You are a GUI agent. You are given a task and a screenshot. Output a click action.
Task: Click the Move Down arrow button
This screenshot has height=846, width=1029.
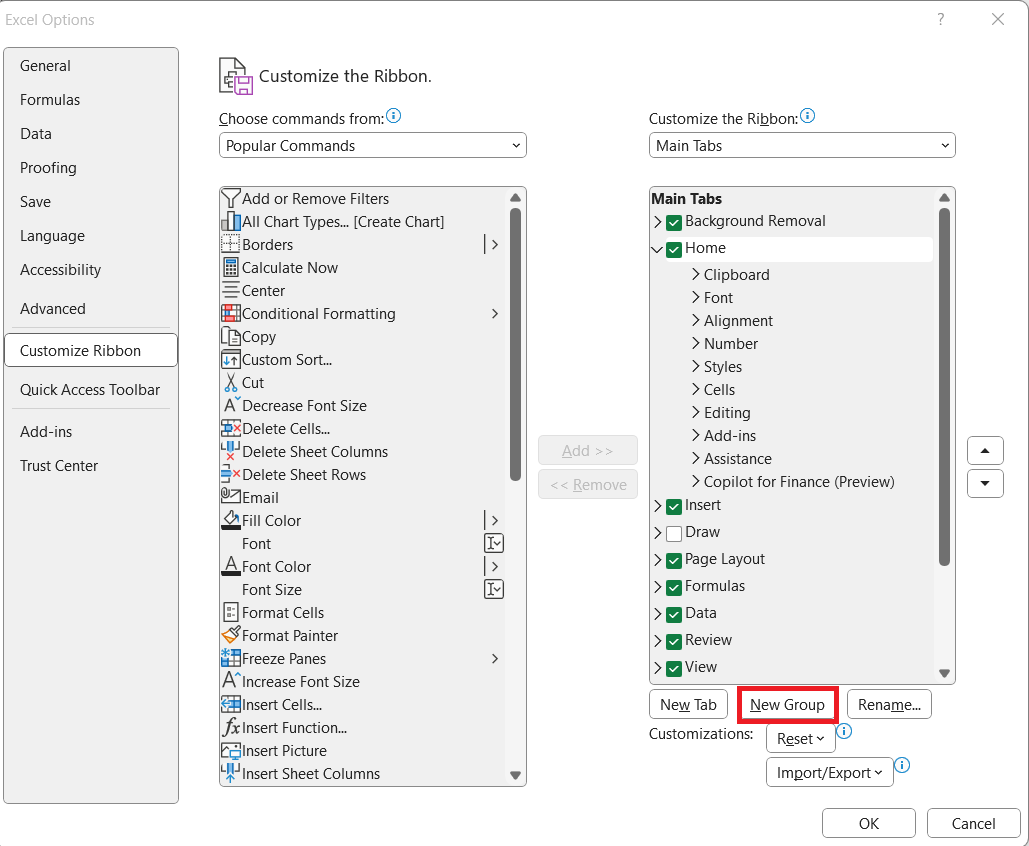click(985, 483)
